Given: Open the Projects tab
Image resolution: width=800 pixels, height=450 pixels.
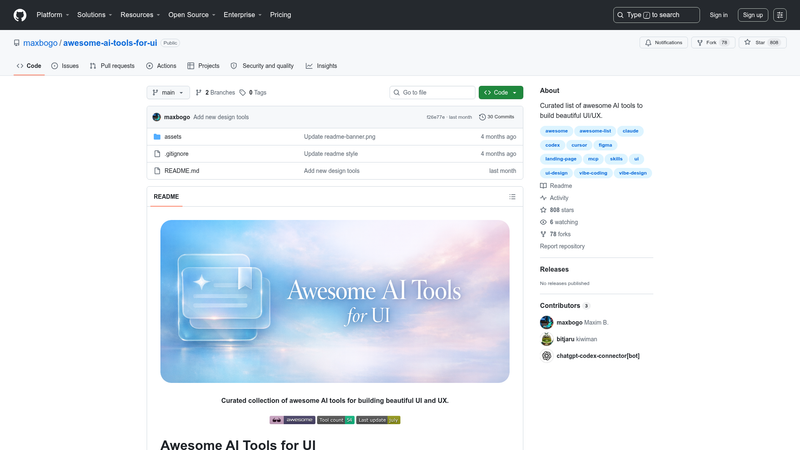Looking at the screenshot, I should coord(203,66).
